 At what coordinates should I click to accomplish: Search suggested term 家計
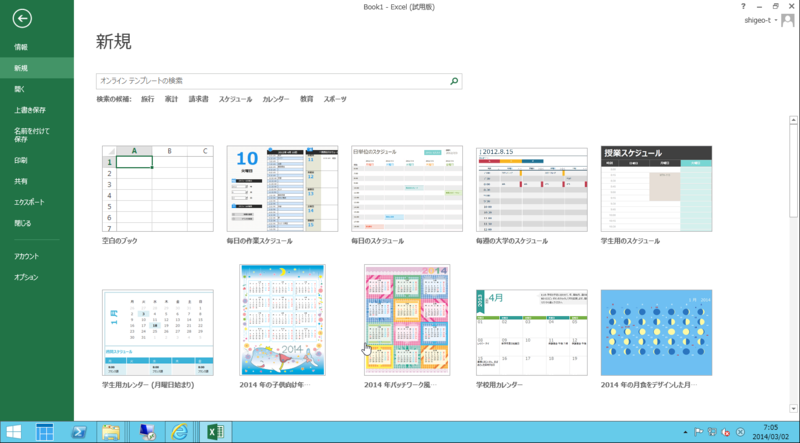171,99
